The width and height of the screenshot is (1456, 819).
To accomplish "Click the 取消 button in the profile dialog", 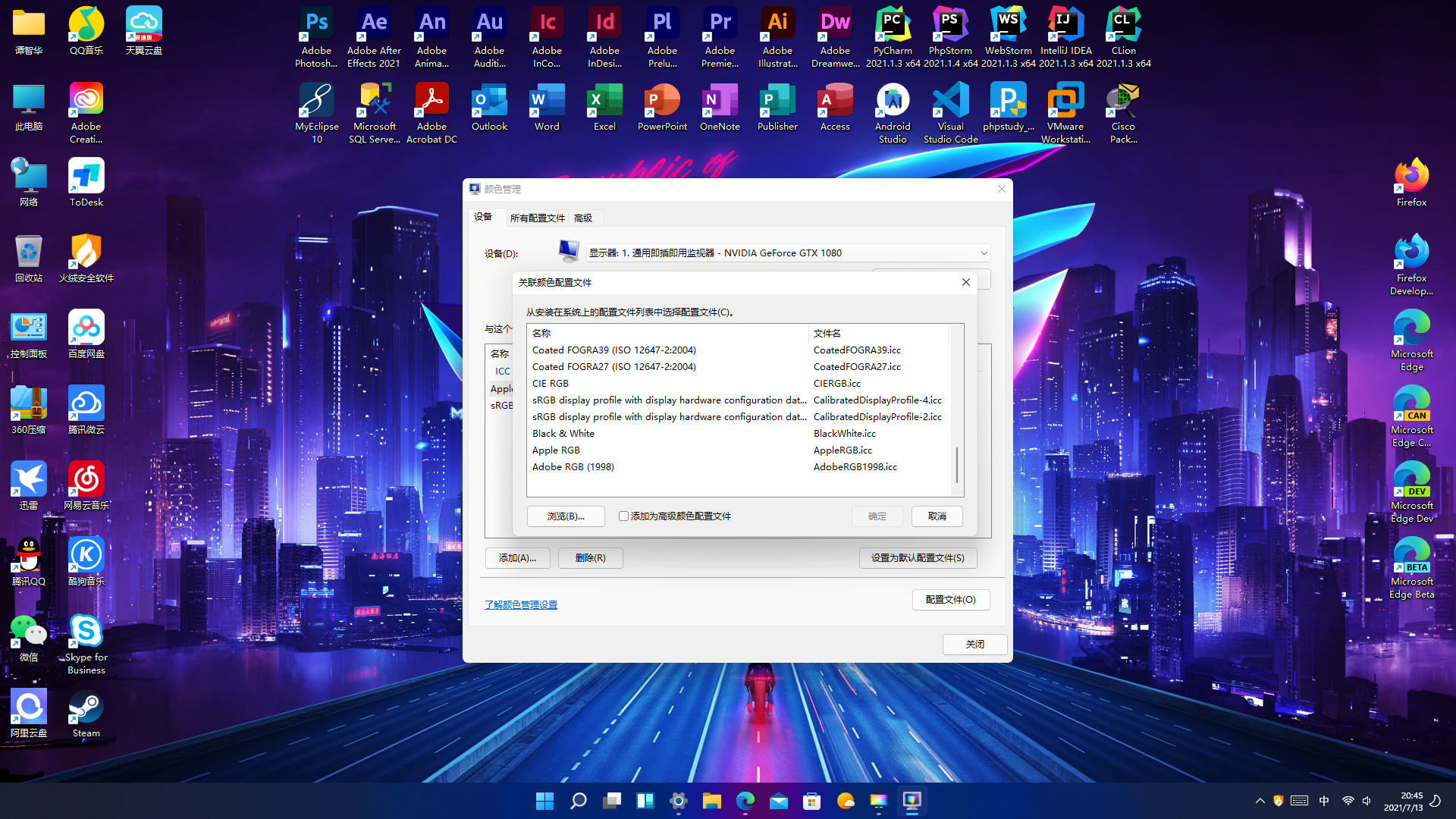I will pyautogui.click(x=937, y=516).
